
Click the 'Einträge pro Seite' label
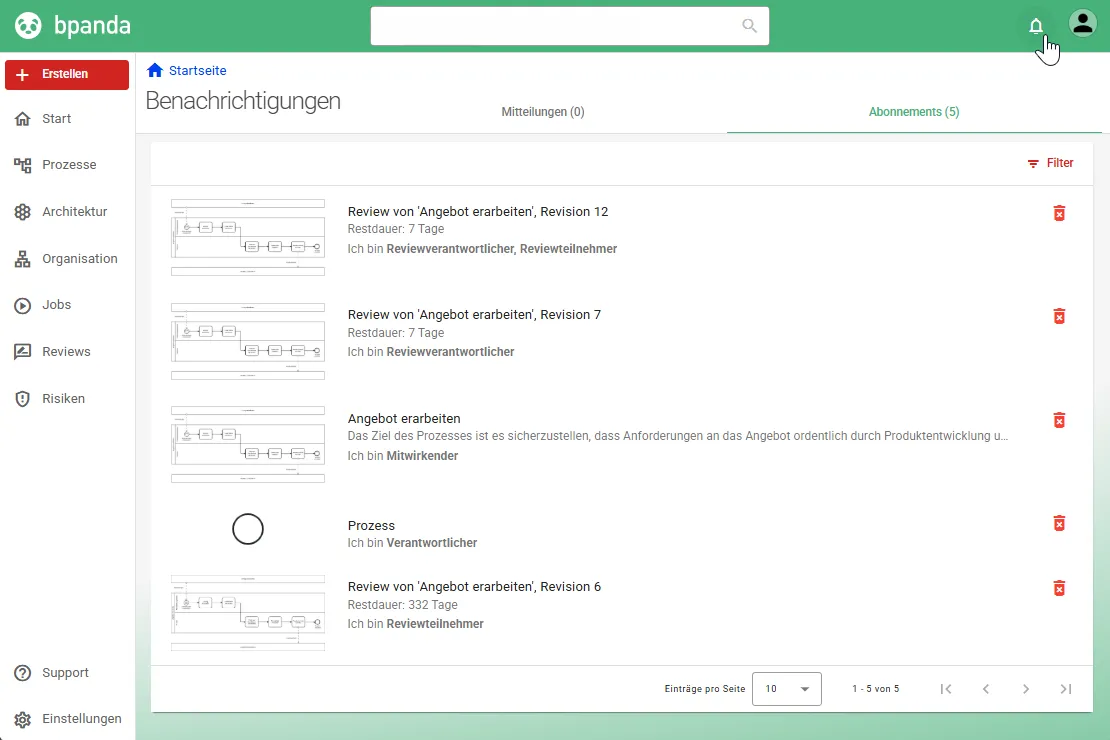pos(704,689)
